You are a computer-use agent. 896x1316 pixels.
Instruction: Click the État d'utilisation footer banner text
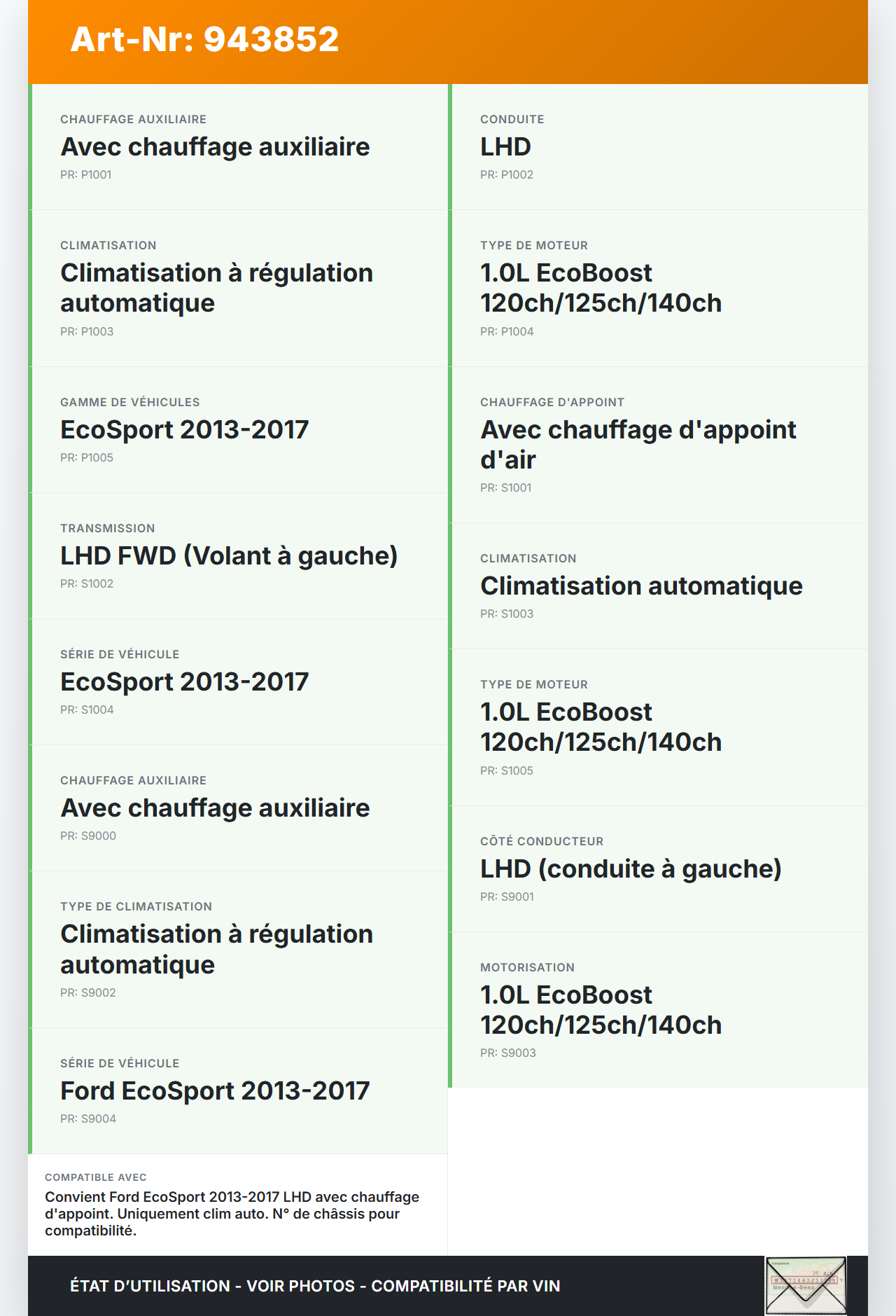pos(315,1286)
